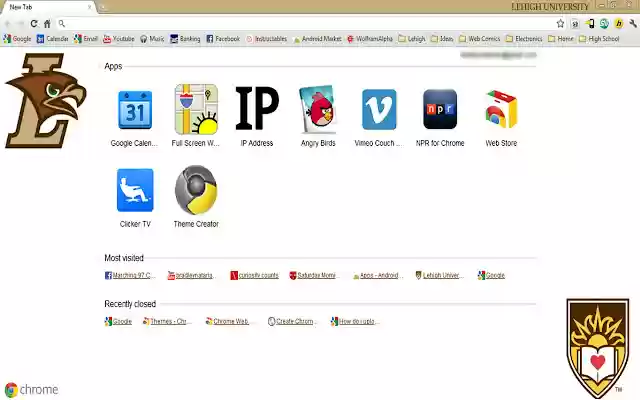Expand the Ideas bookmarks folder
This screenshot has height=400, width=640.
[x=442, y=39]
